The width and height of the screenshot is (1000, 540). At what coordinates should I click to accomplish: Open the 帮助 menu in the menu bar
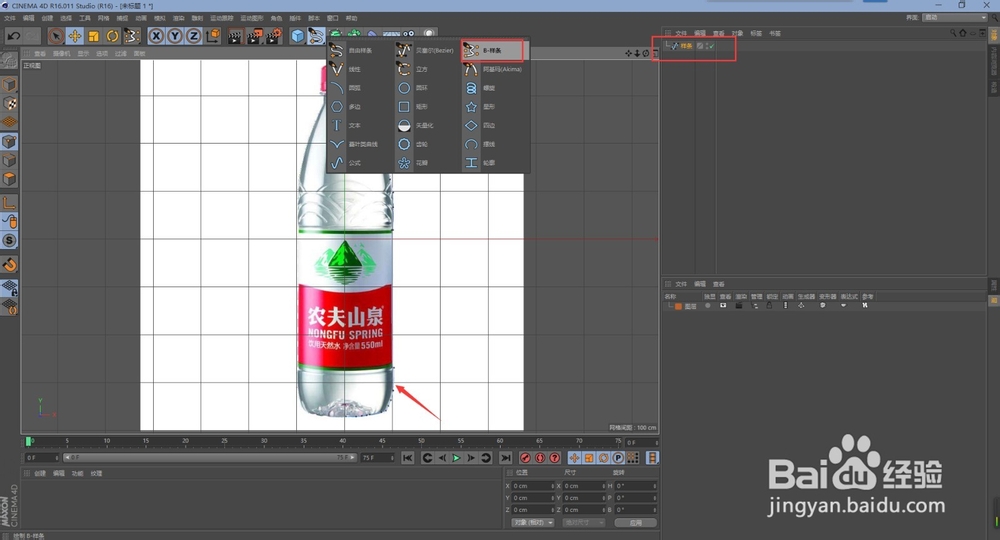point(351,18)
